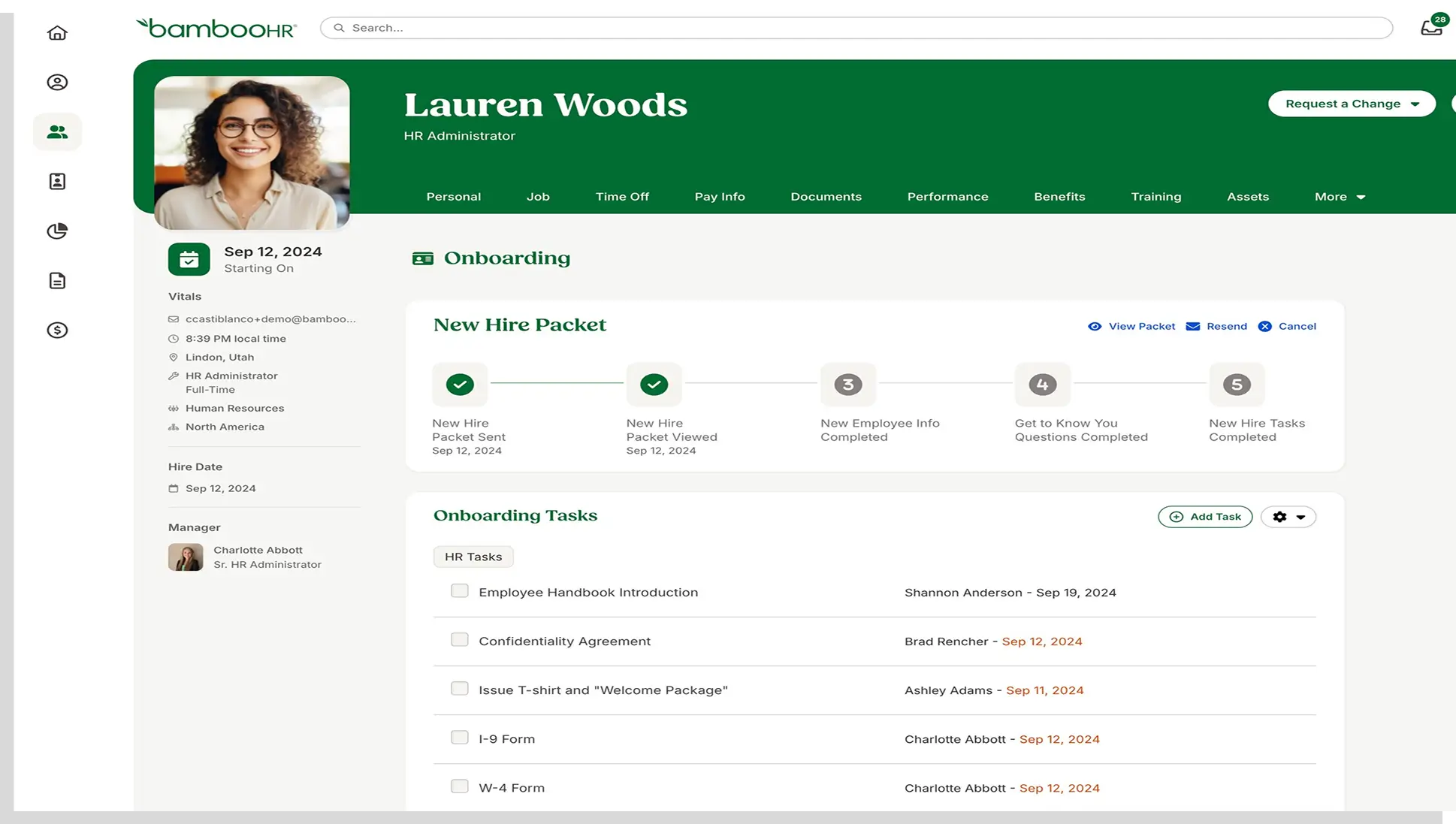Switch to the Time Off tab
The width and height of the screenshot is (1456, 824).
(622, 197)
